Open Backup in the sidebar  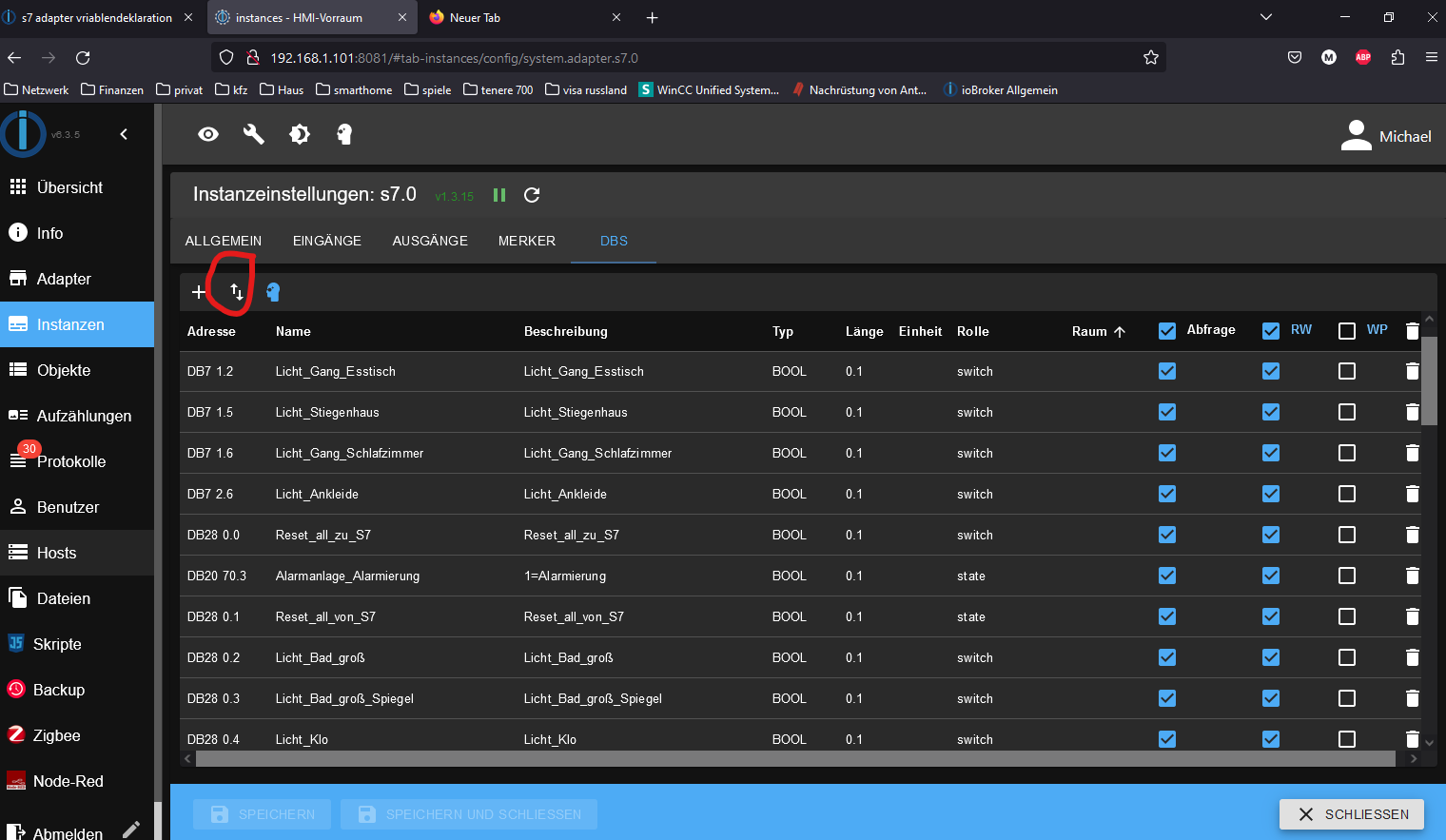[77, 690]
